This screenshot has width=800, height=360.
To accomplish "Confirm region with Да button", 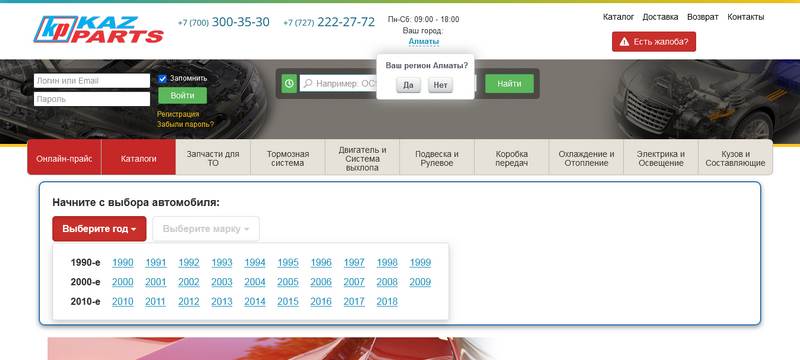I will 408,85.
